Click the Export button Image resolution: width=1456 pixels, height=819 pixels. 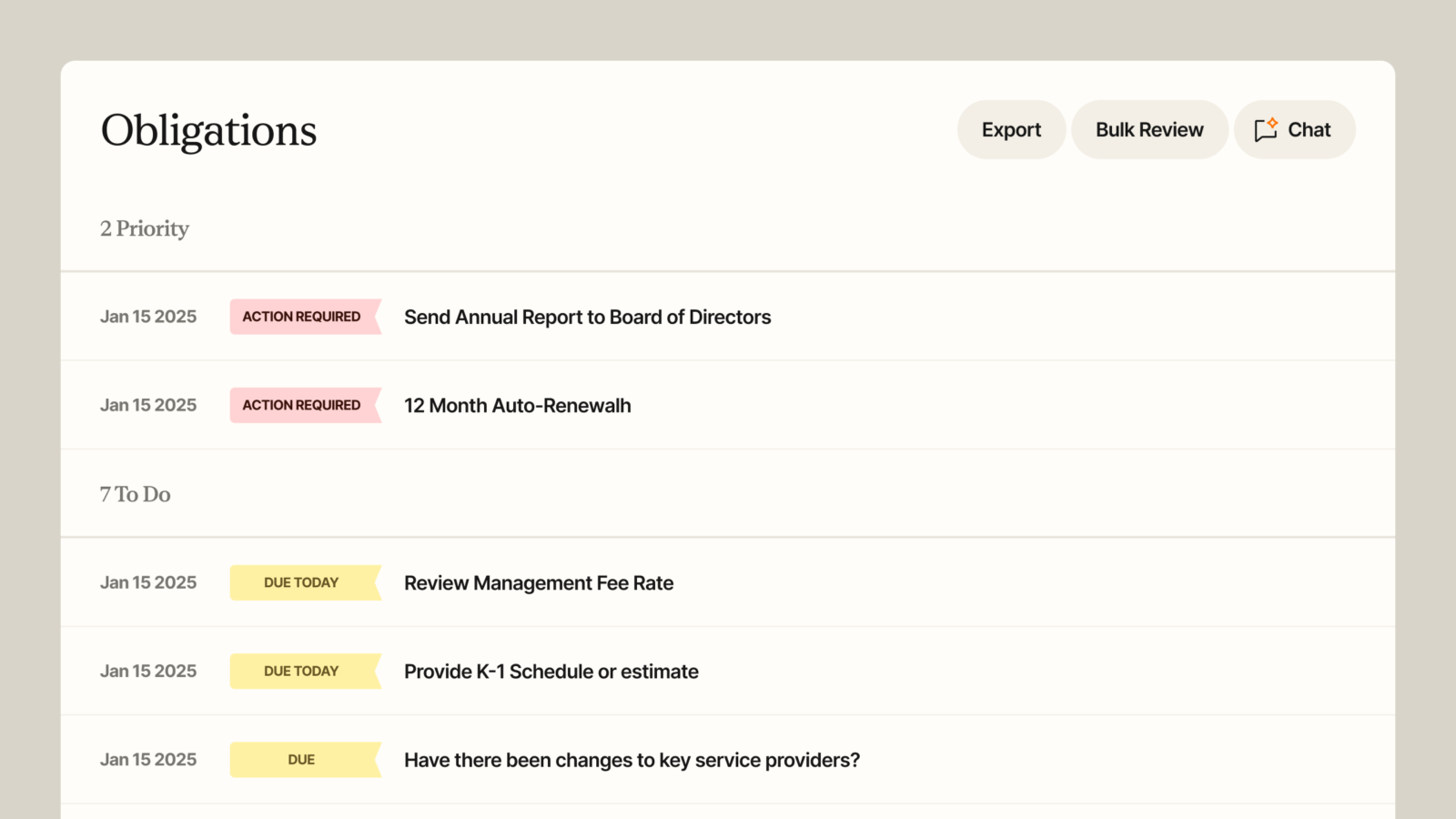pos(1011,129)
